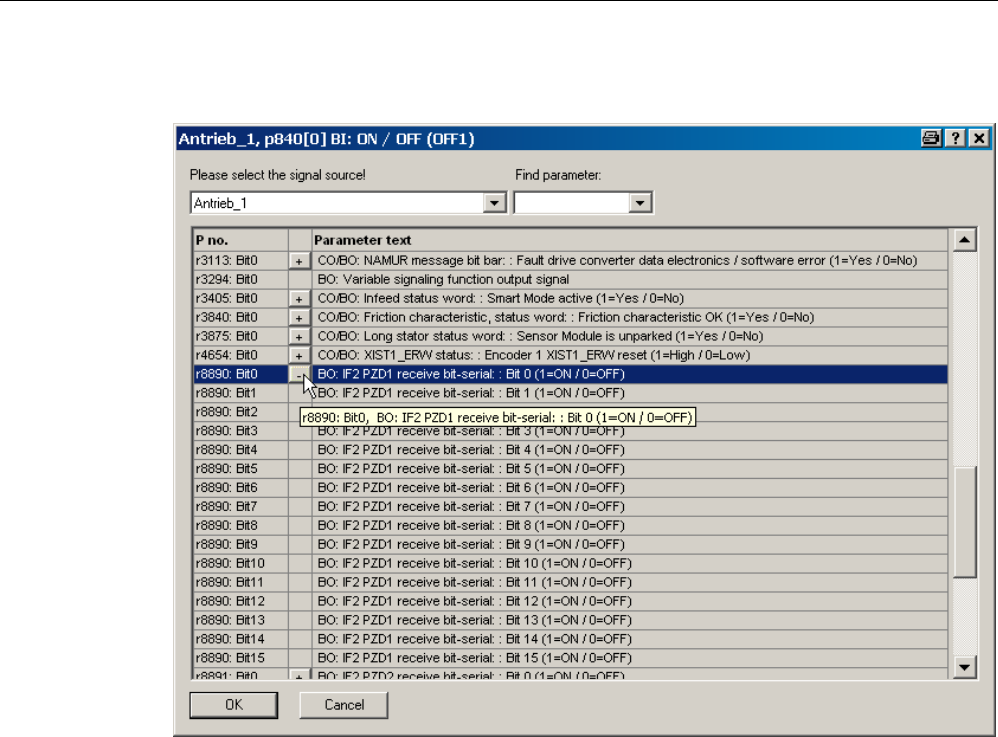Click scrollbar down arrow
Screen dimensions: 998x737
click(x=964, y=667)
